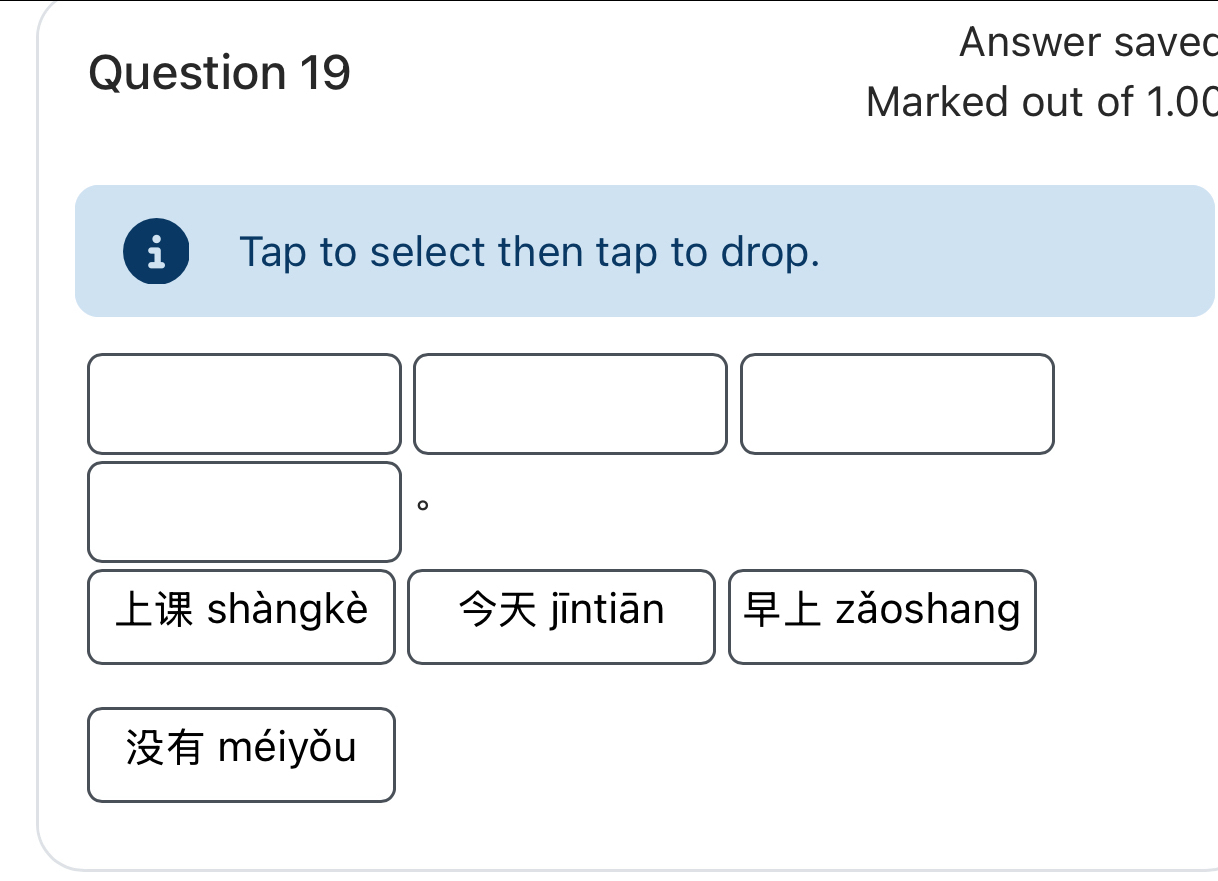The height and width of the screenshot is (881, 1218).
Task: Click the Tap to select instruction text
Action: point(530,252)
